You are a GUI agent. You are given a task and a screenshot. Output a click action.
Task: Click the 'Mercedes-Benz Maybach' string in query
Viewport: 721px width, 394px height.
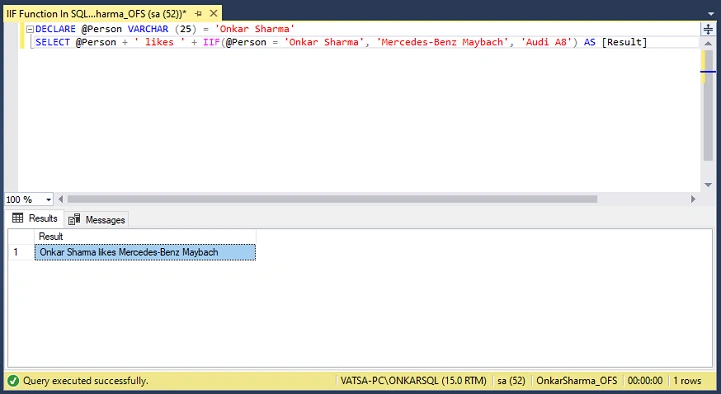pyautogui.click(x=442, y=42)
